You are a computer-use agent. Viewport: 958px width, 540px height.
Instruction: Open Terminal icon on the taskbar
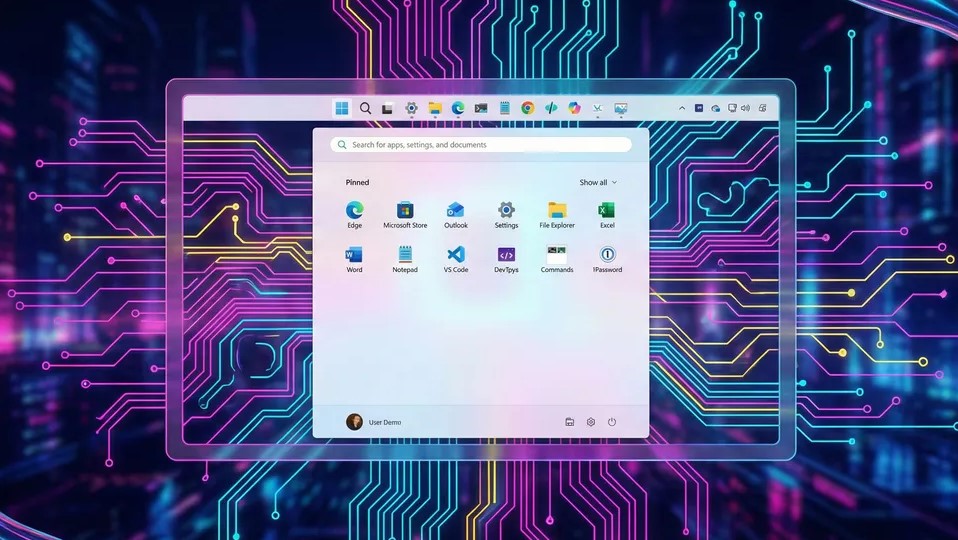point(481,109)
